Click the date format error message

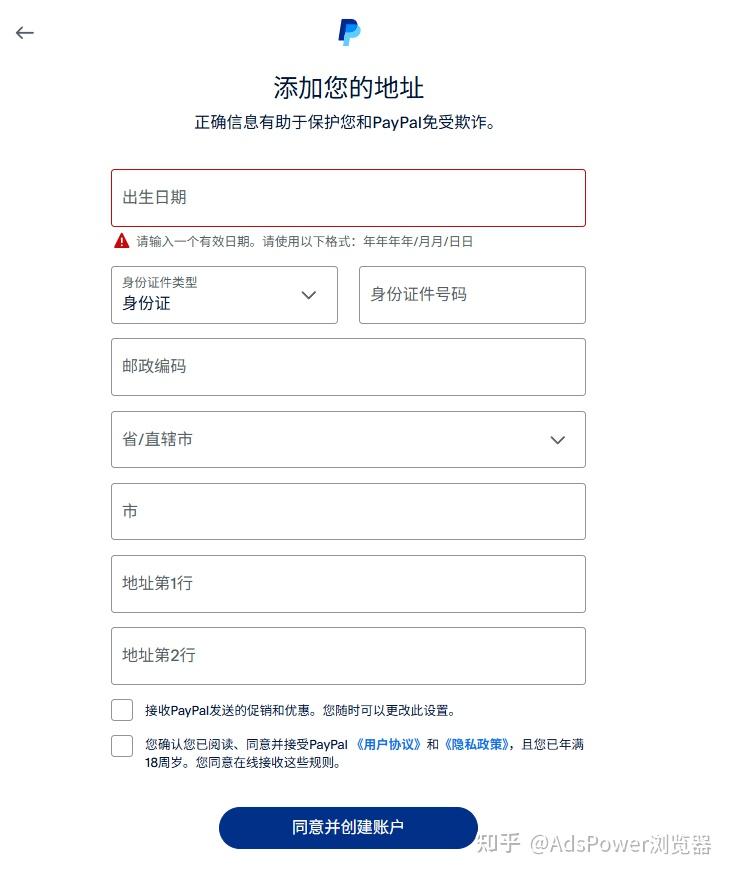pyautogui.click(x=305, y=242)
